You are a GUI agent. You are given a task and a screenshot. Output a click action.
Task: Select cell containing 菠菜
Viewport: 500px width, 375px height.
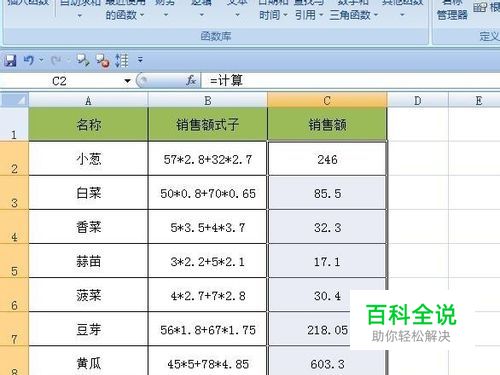coord(88,295)
